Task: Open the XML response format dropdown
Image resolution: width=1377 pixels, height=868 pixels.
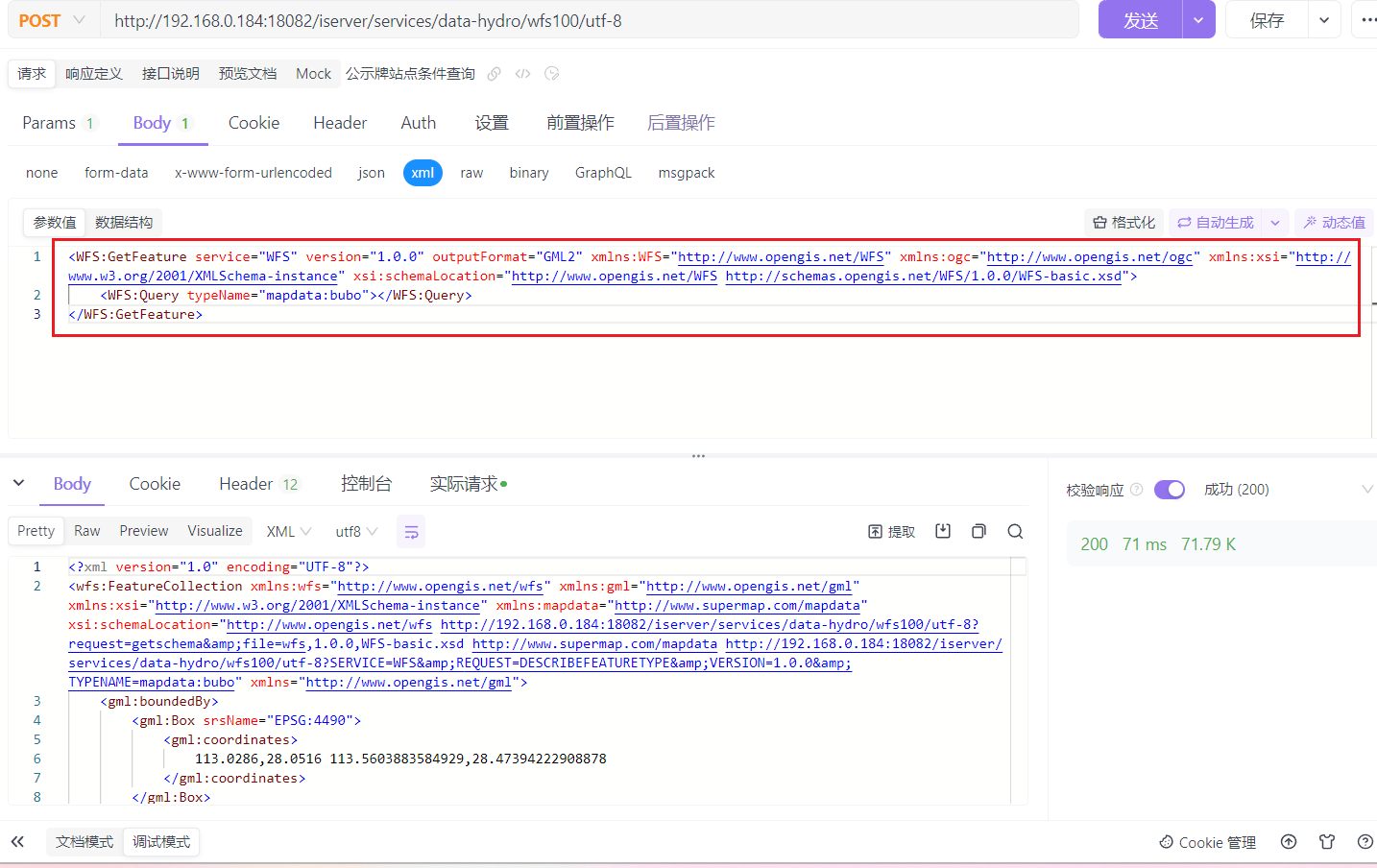Action: [288, 530]
